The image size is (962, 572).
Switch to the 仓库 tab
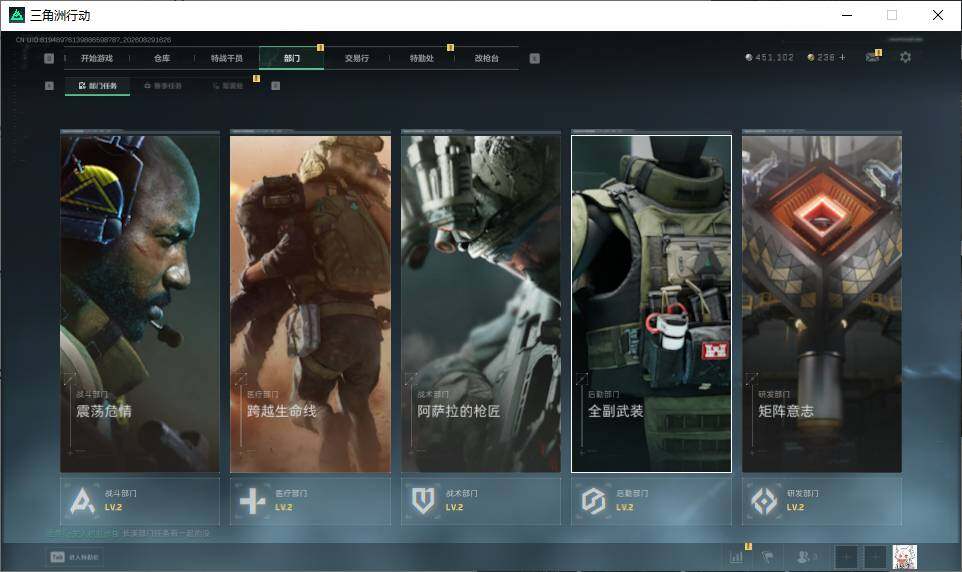[x=162, y=58]
